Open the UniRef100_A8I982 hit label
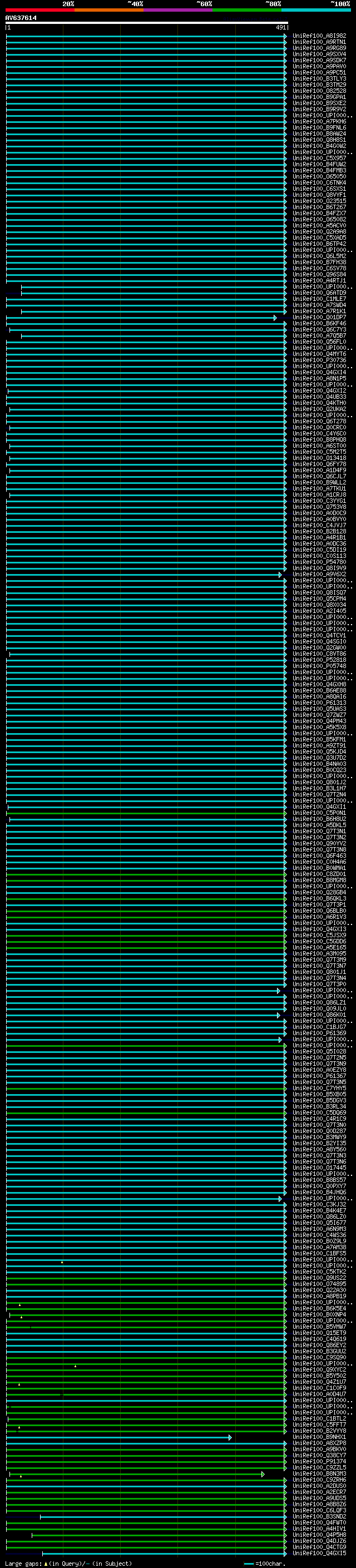 319,36
